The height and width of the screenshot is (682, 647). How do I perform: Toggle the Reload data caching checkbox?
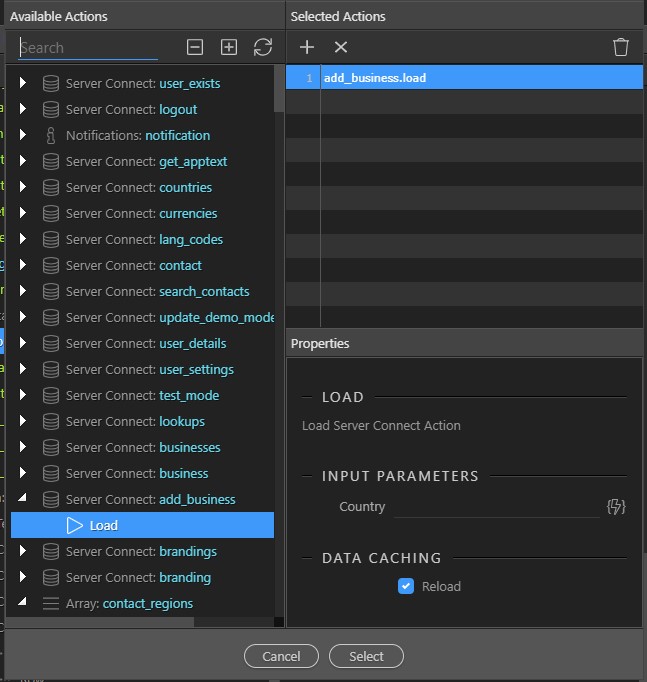pyautogui.click(x=406, y=586)
